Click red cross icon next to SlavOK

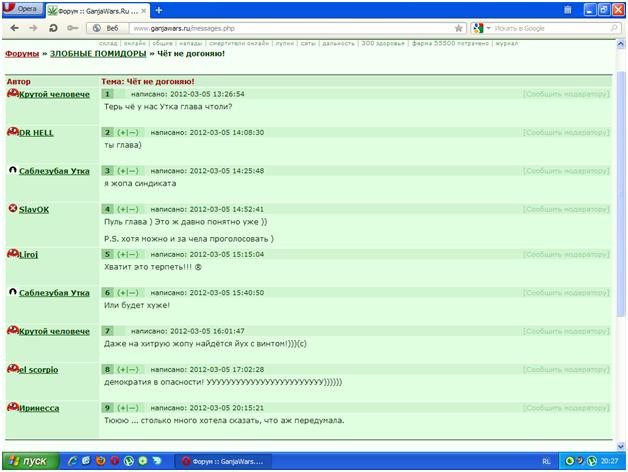(x=13, y=208)
